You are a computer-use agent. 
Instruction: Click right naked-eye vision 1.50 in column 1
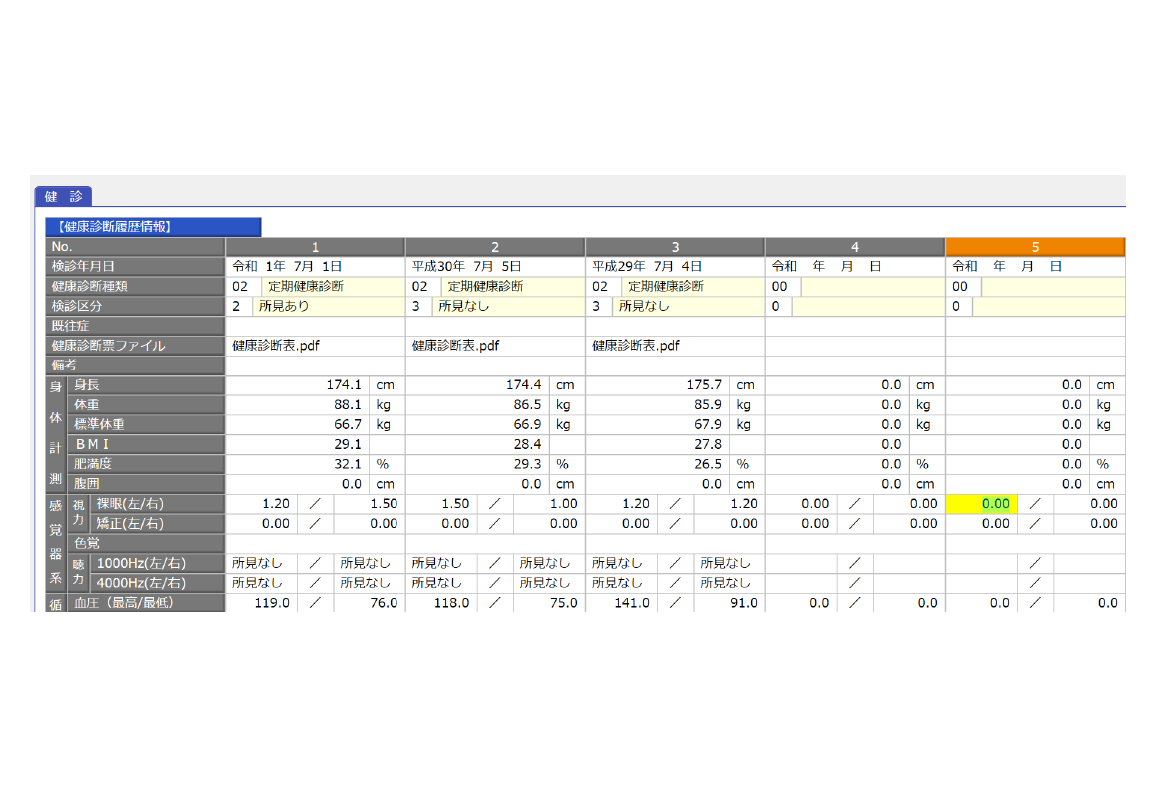(x=369, y=504)
